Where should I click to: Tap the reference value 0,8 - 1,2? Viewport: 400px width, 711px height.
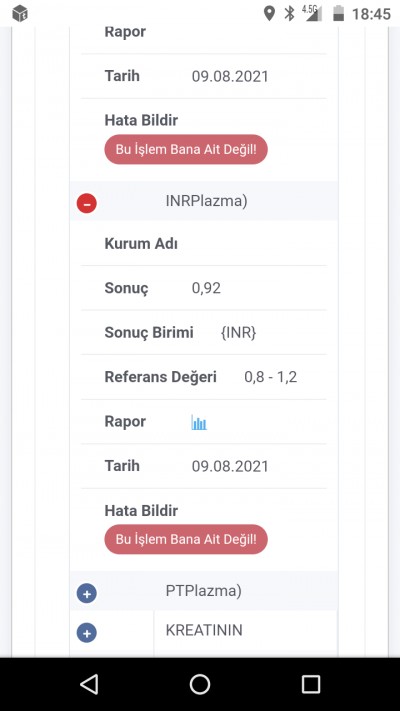click(x=271, y=377)
